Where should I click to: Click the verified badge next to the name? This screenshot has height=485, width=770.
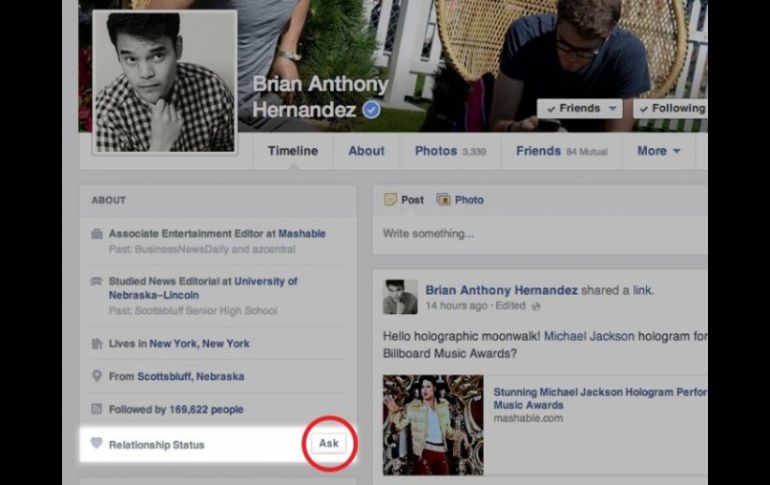371,111
